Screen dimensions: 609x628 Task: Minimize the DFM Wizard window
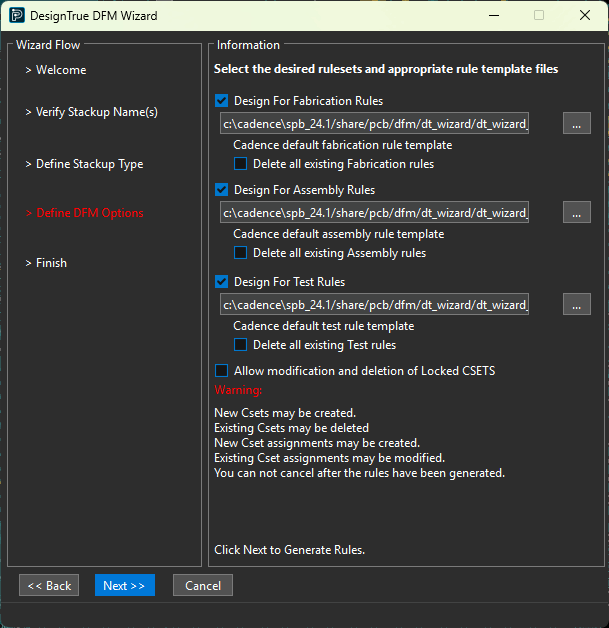[494, 16]
